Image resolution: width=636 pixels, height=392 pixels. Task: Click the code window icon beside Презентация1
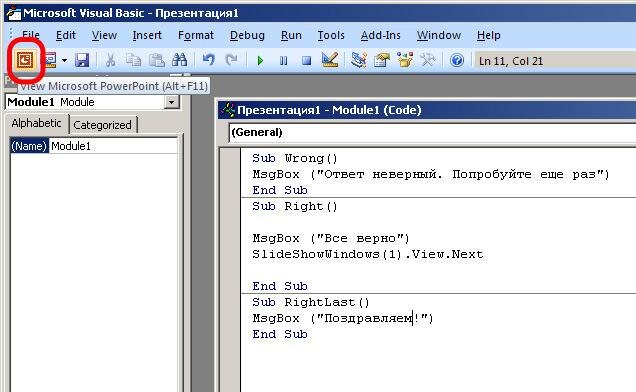coord(228,110)
